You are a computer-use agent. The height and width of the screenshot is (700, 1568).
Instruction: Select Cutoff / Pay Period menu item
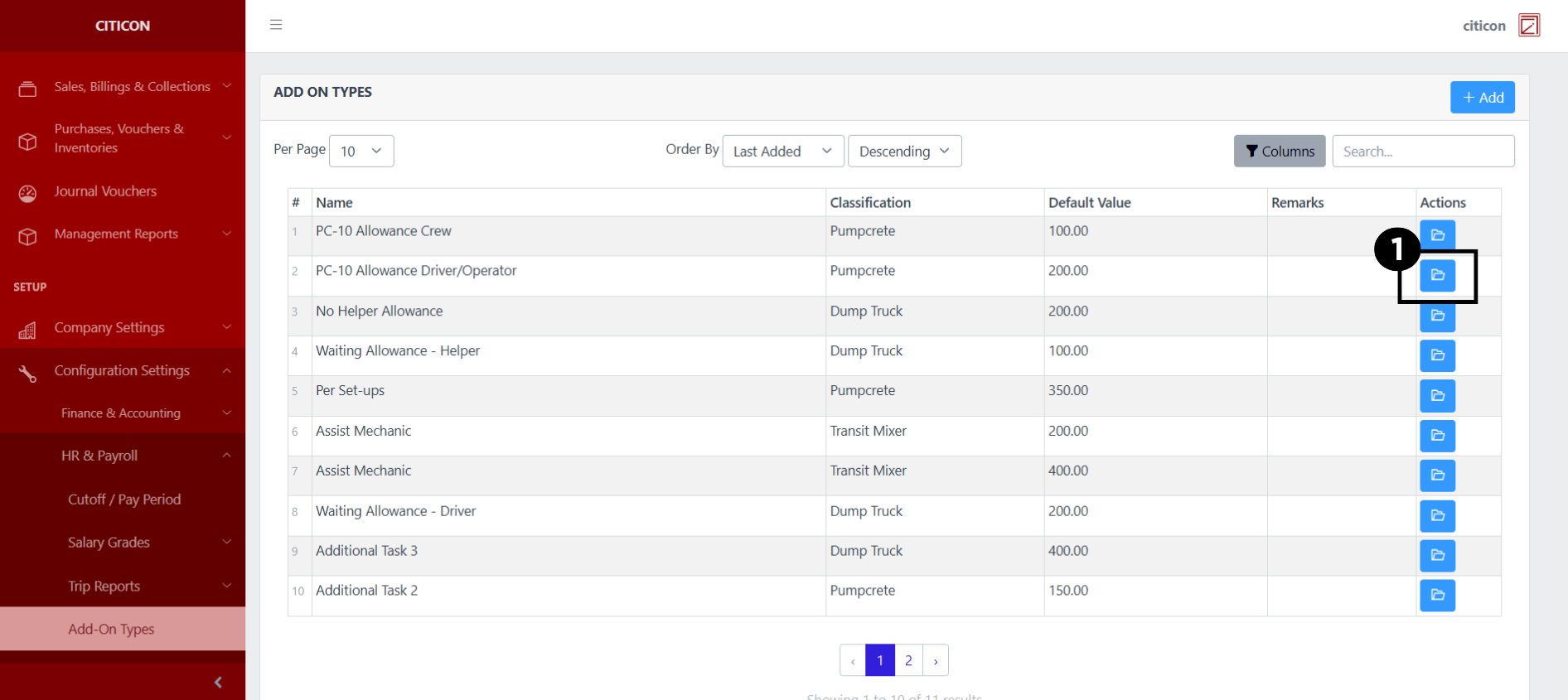coord(124,500)
